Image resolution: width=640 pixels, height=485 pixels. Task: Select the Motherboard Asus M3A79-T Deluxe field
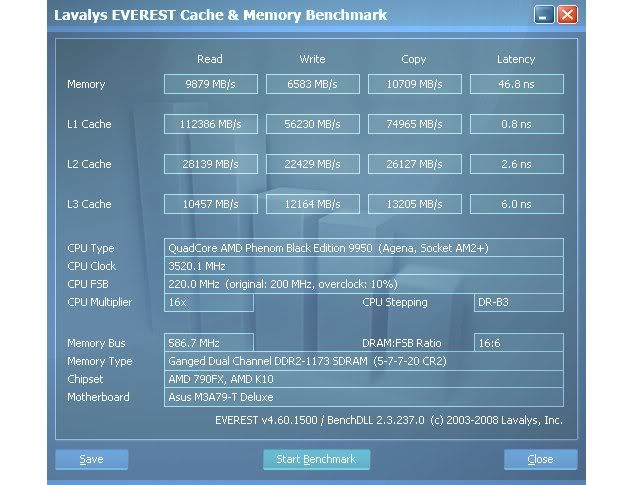[x=363, y=397]
